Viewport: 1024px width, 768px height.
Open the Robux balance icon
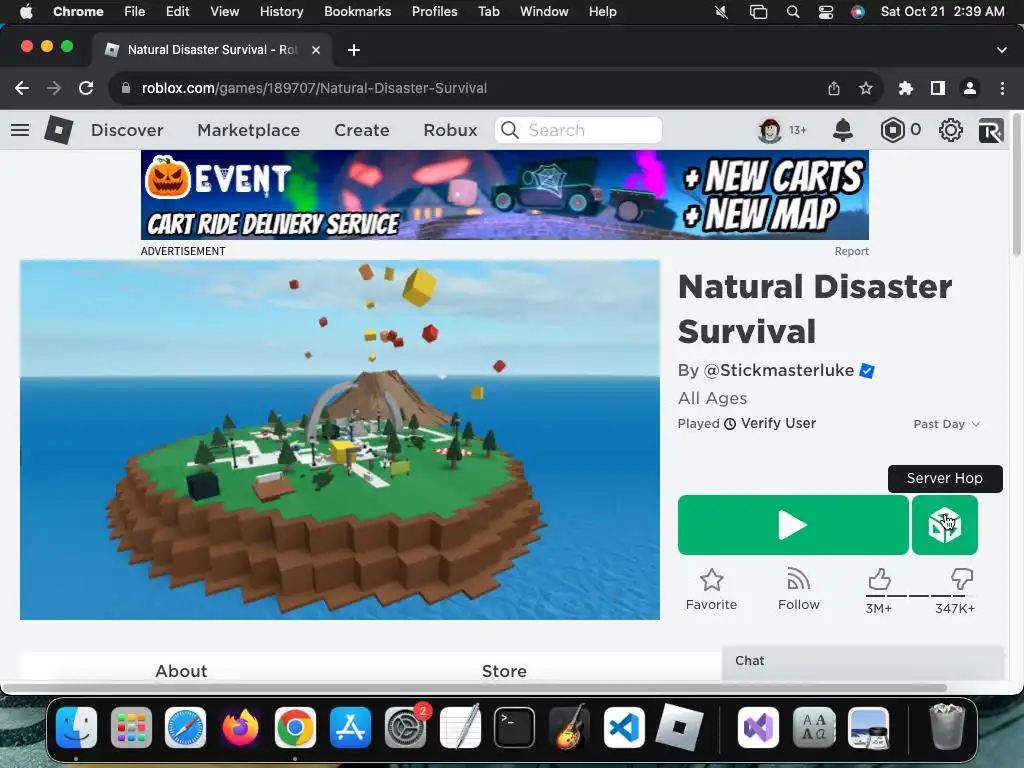(893, 130)
